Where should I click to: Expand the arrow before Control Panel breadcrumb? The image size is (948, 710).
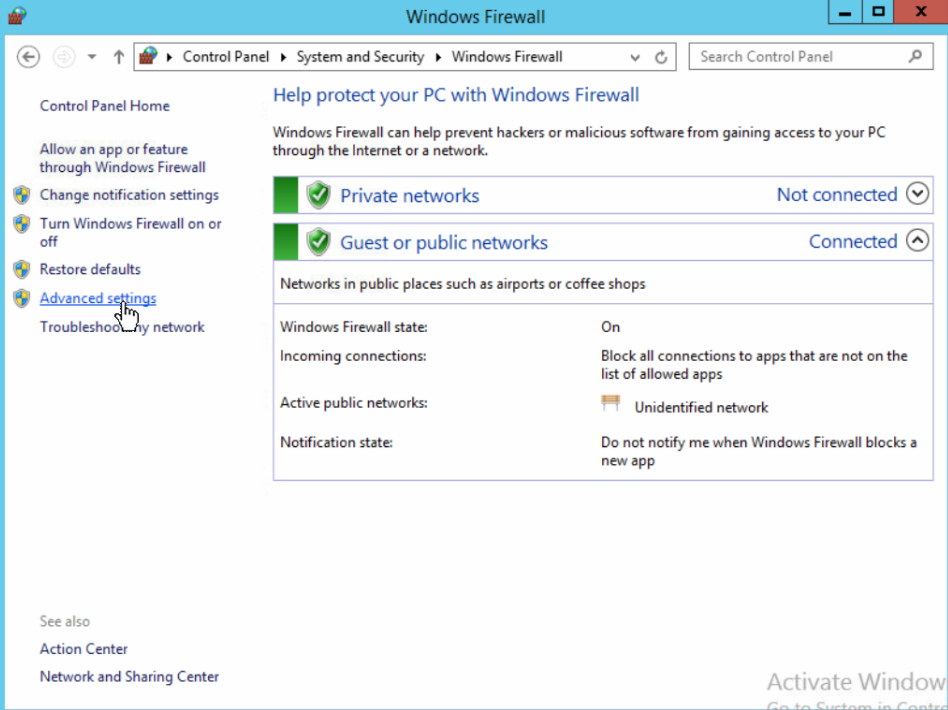(169, 57)
